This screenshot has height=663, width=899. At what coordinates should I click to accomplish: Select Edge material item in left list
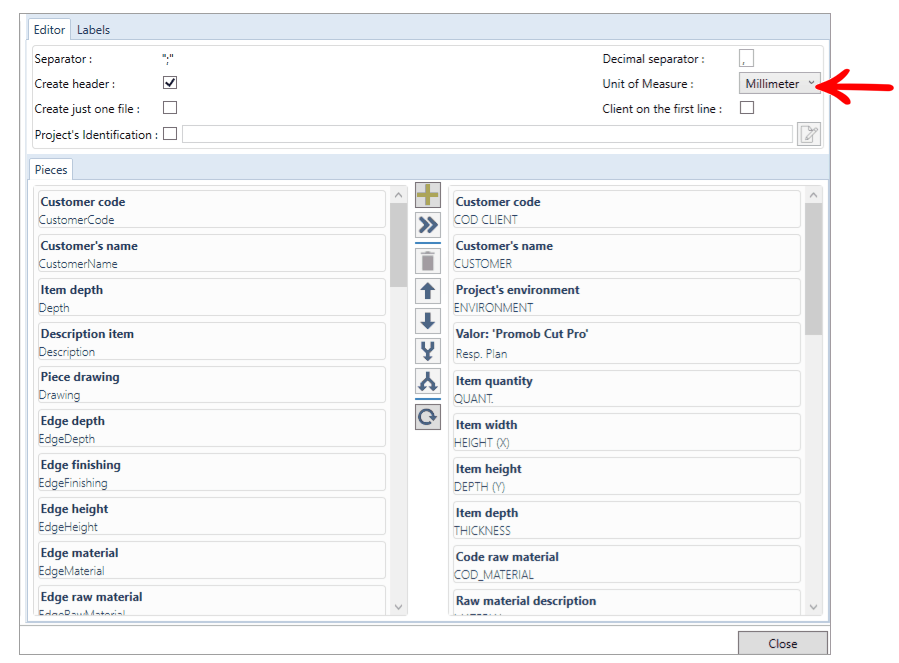(x=212, y=560)
